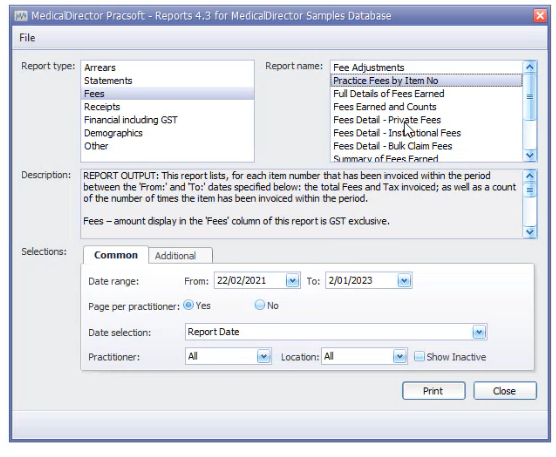Open the Practitioner dropdown arrow
This screenshot has height=457, width=556.
pos(263,356)
